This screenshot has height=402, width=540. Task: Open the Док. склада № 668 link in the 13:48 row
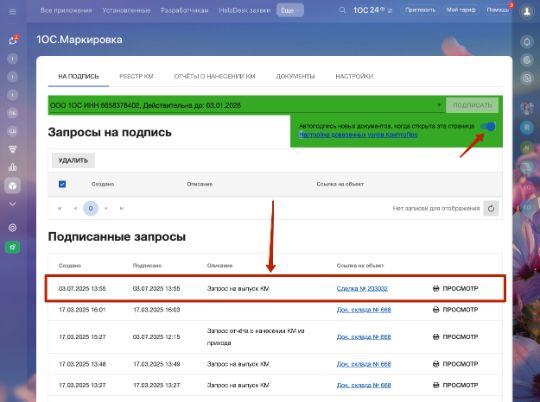364,364
